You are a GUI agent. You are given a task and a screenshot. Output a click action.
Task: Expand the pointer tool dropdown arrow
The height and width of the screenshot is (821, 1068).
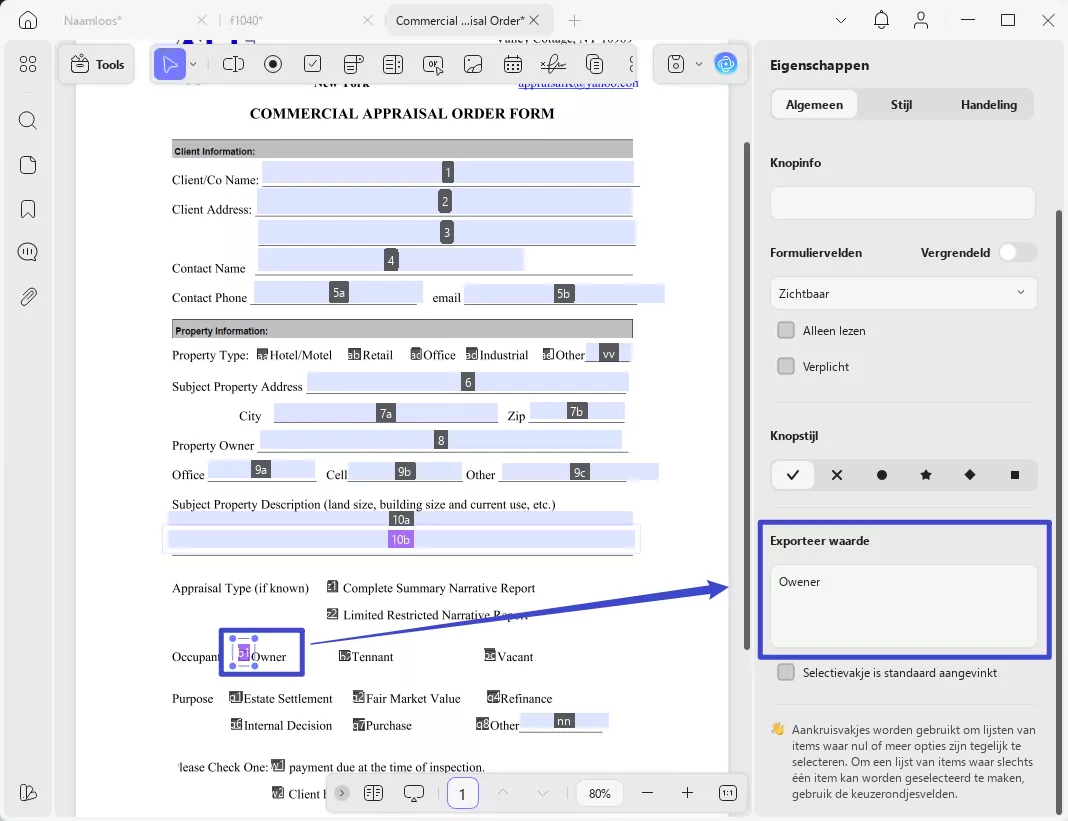coord(193,64)
